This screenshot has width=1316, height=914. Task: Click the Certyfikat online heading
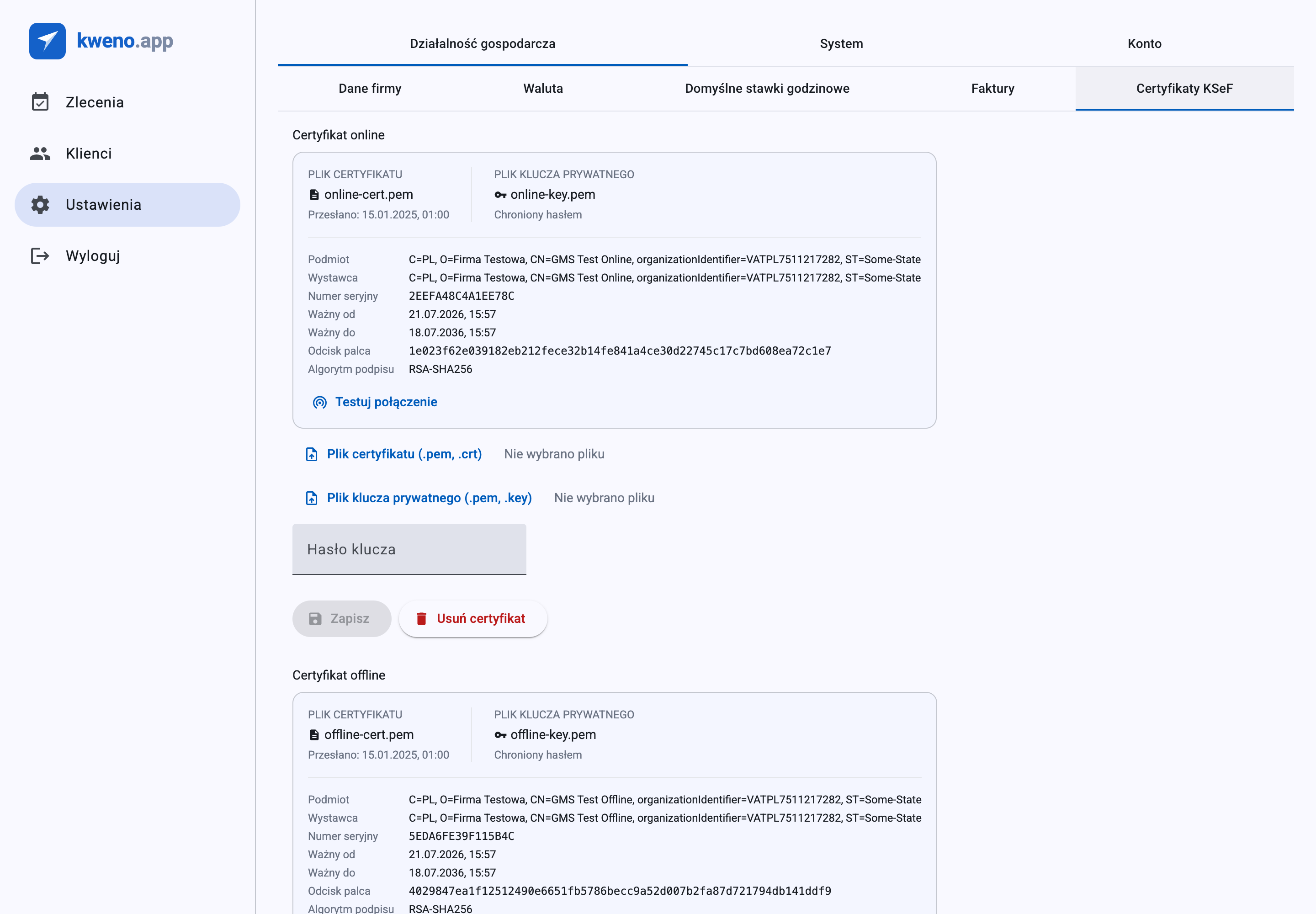coord(339,135)
